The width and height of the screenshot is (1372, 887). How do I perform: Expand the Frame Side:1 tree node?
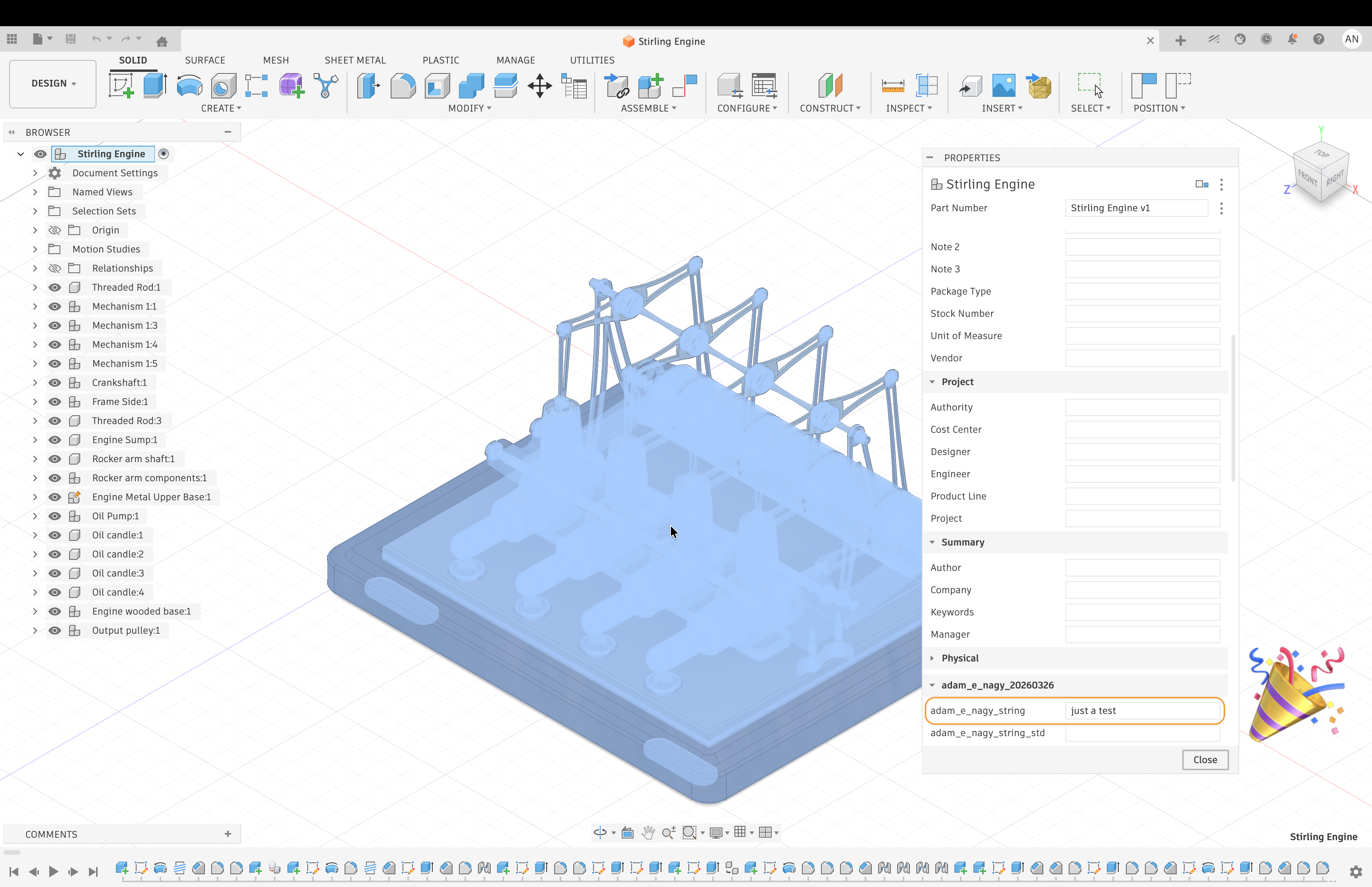click(x=35, y=401)
